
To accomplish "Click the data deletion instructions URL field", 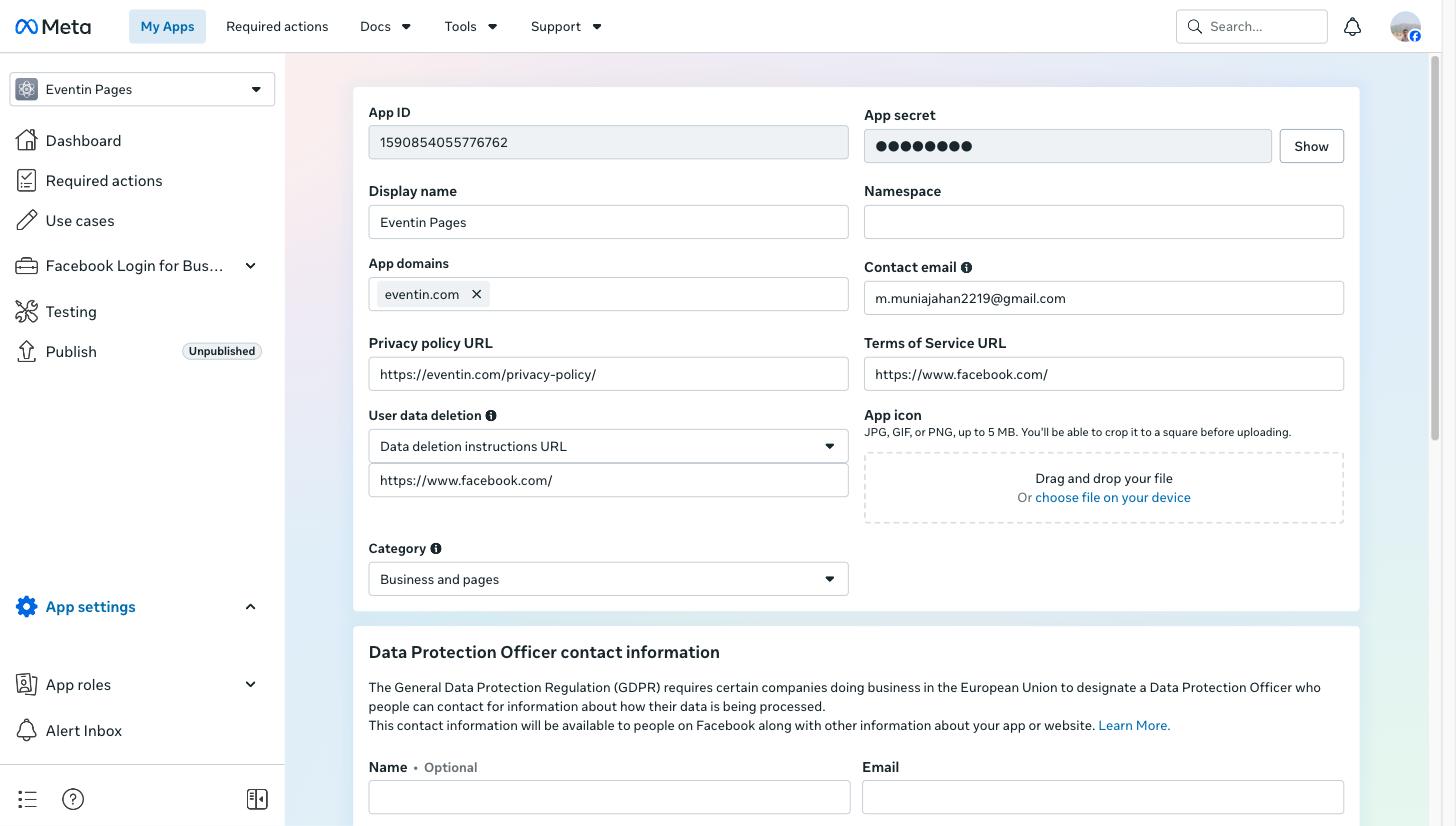I will (608, 480).
